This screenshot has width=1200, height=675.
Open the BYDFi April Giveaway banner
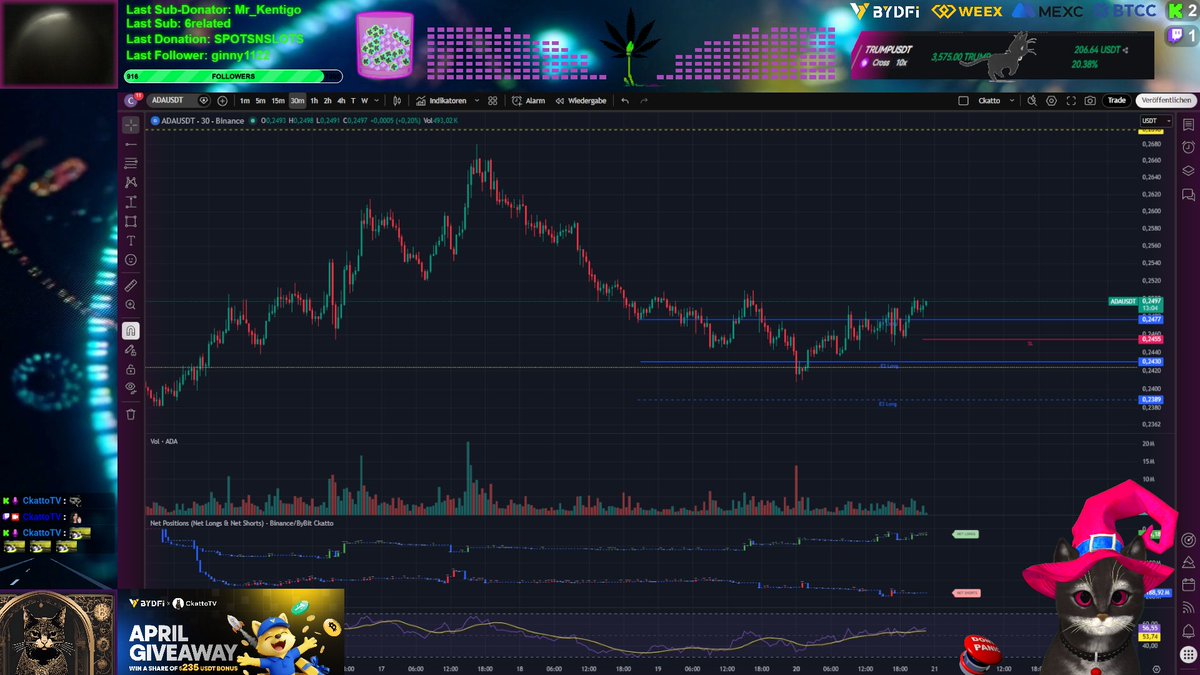coord(231,631)
